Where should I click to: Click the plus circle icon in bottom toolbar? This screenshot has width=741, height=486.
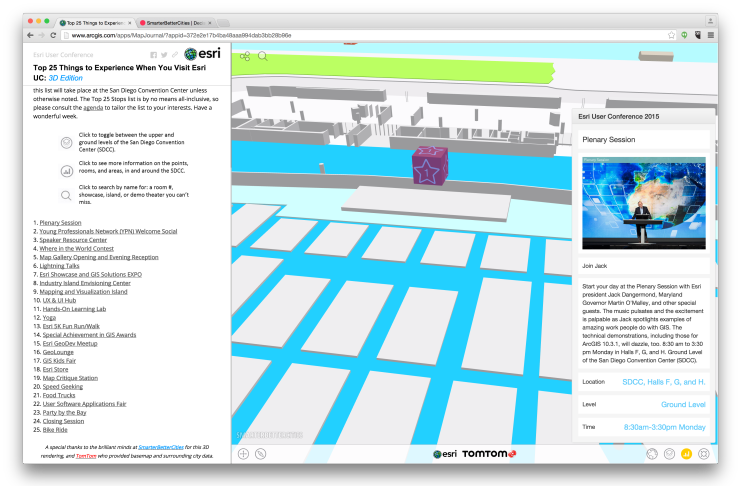243,454
